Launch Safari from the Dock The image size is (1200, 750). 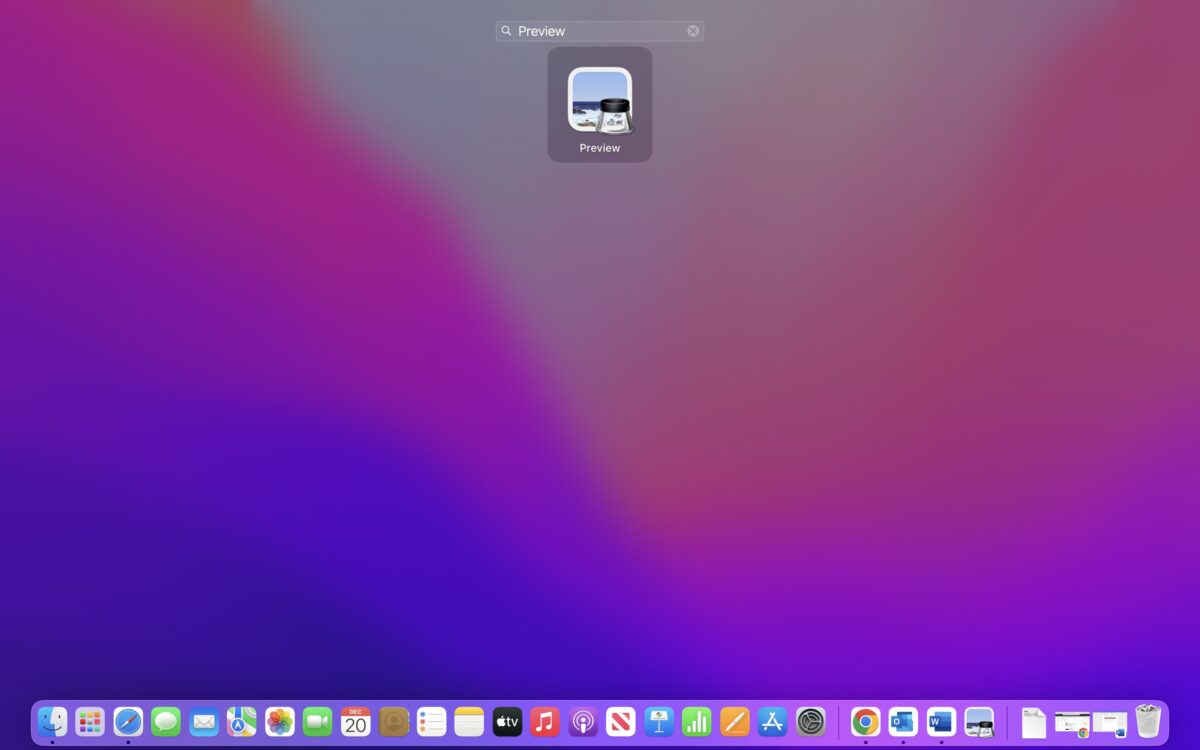pyautogui.click(x=128, y=721)
